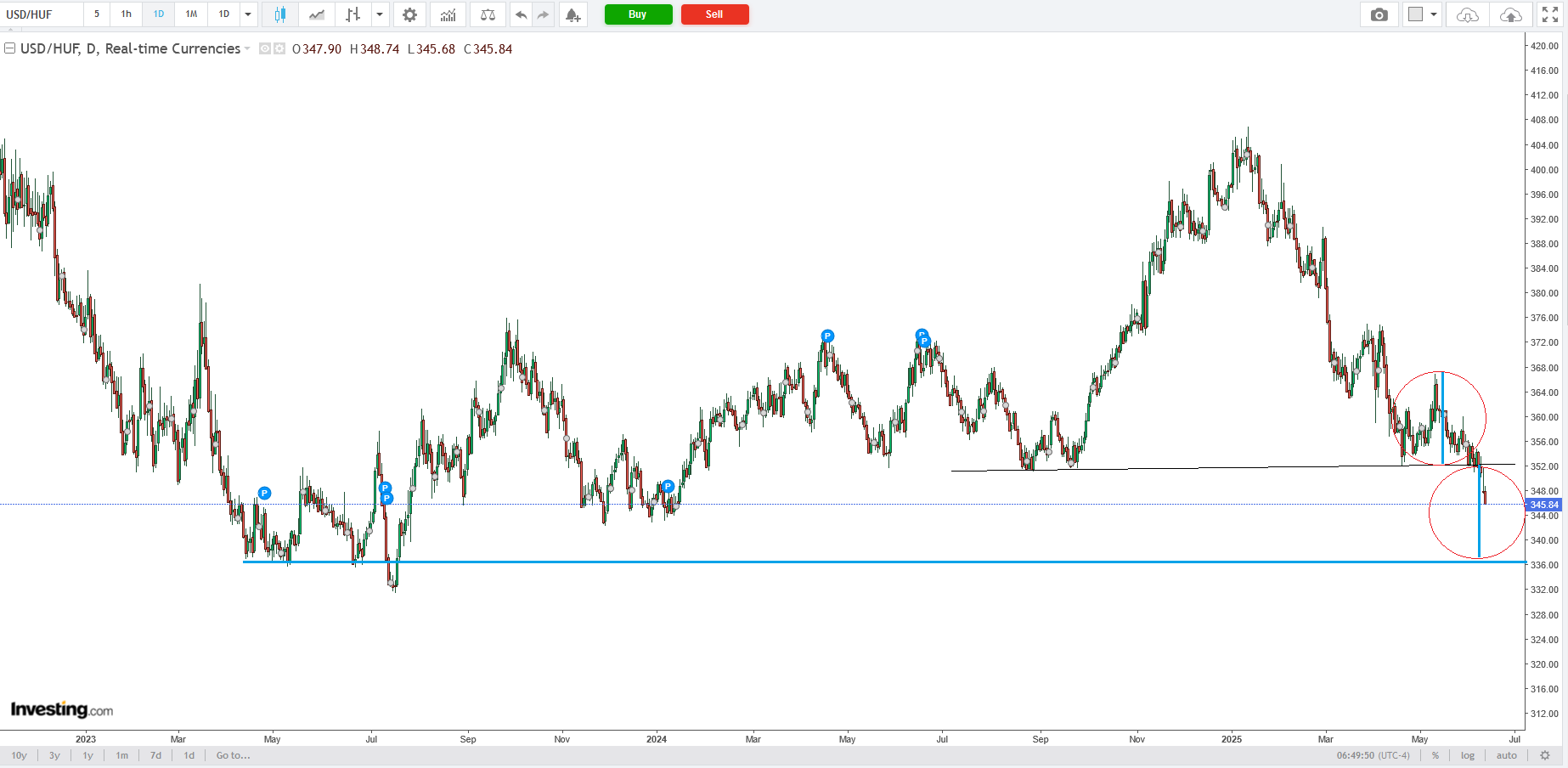
Task: Click the USD/HUF symbol input field
Action: pyautogui.click(x=42, y=14)
